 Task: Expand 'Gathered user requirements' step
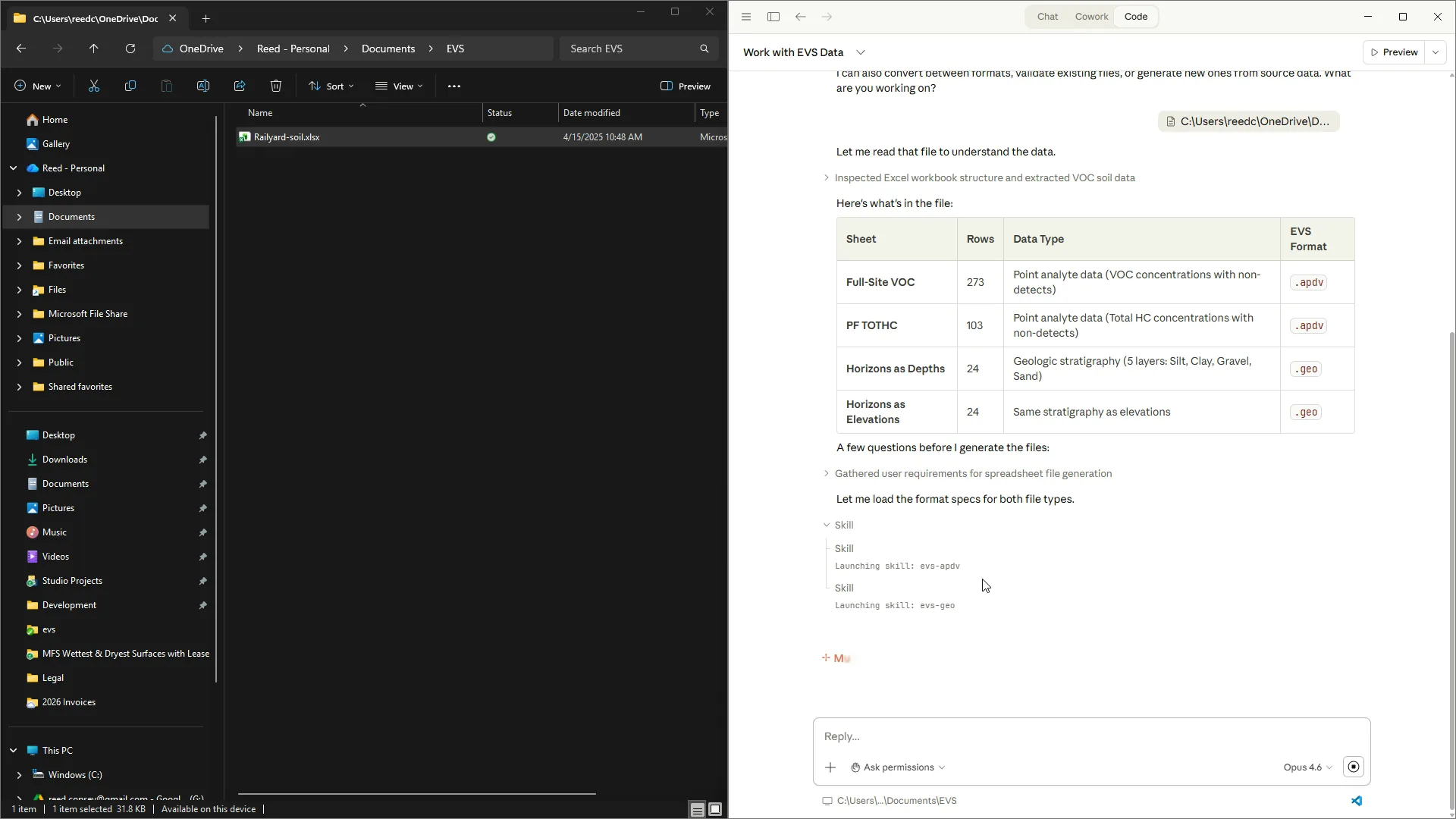pyautogui.click(x=968, y=473)
